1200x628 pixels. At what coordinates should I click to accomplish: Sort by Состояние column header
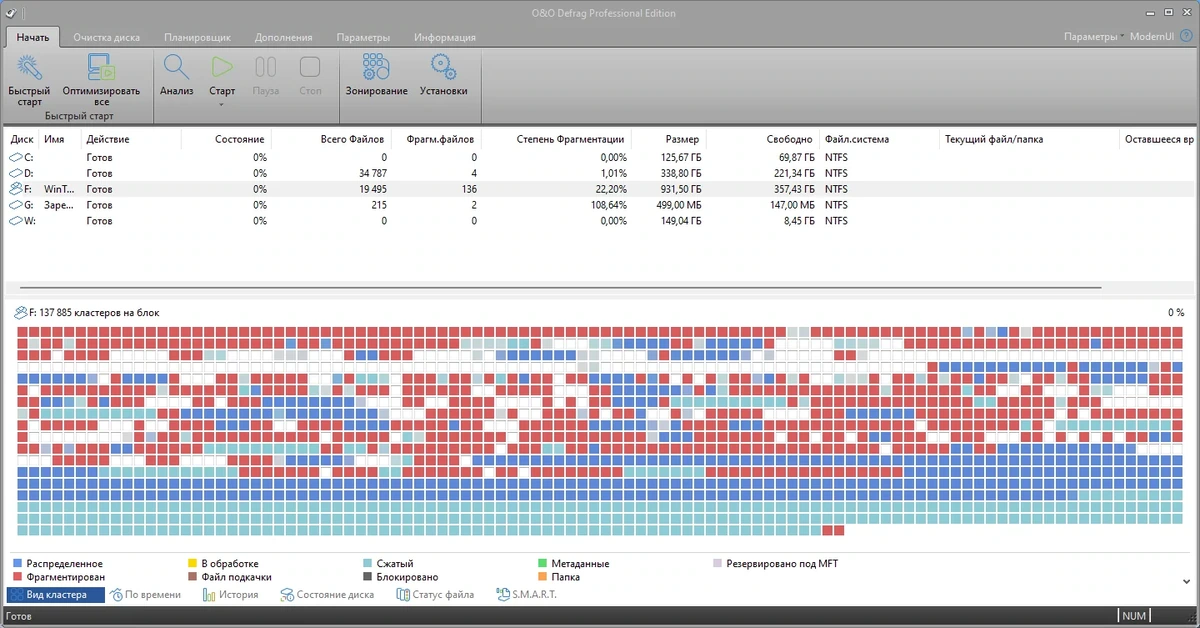tap(239, 139)
